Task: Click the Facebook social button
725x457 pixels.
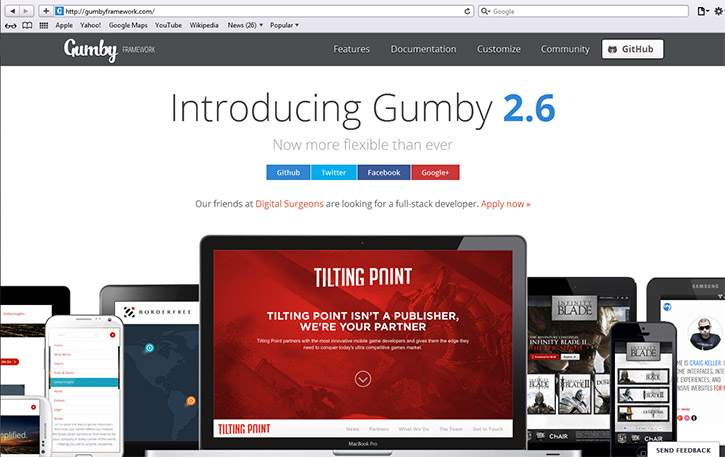Action: [x=384, y=173]
